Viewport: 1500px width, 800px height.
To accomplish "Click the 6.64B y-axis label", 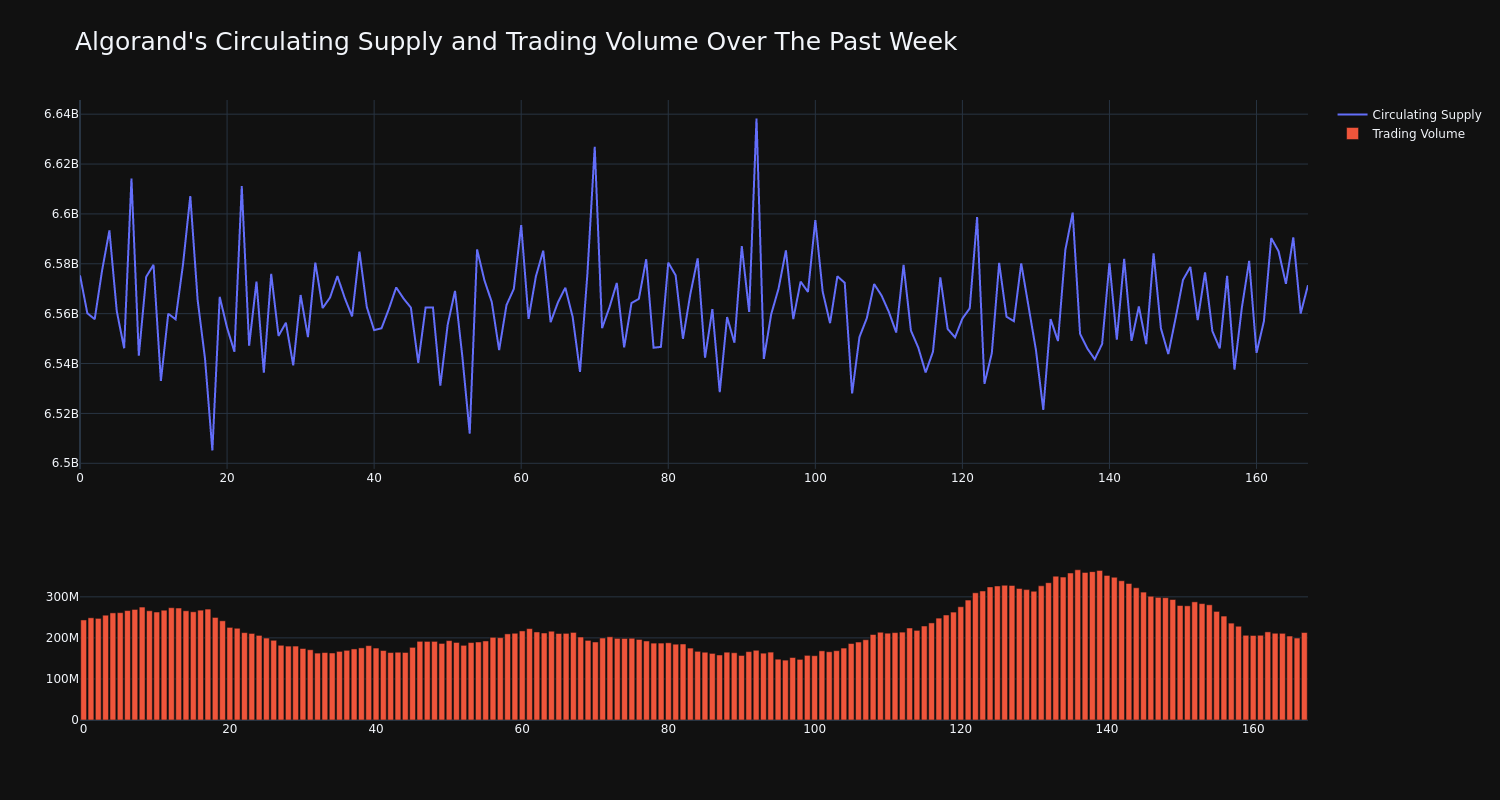I will click(61, 114).
